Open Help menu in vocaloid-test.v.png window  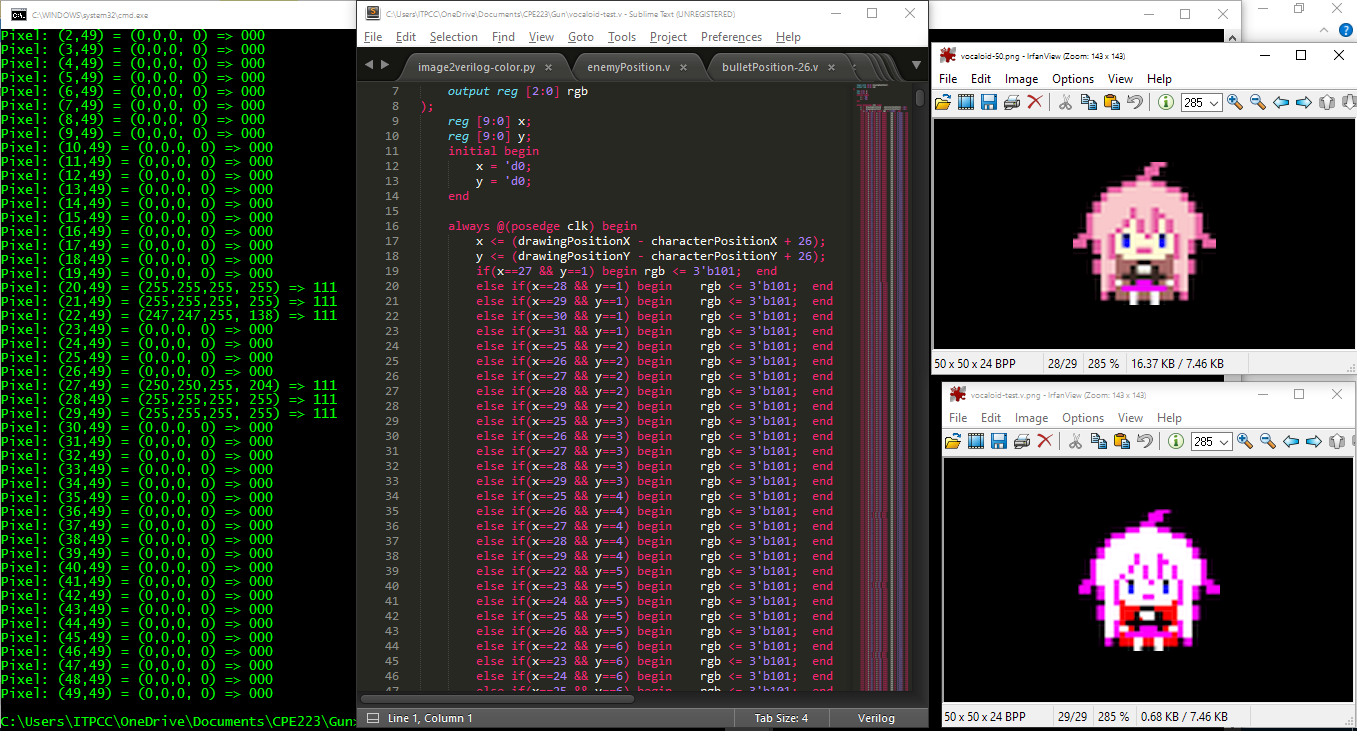point(1169,418)
